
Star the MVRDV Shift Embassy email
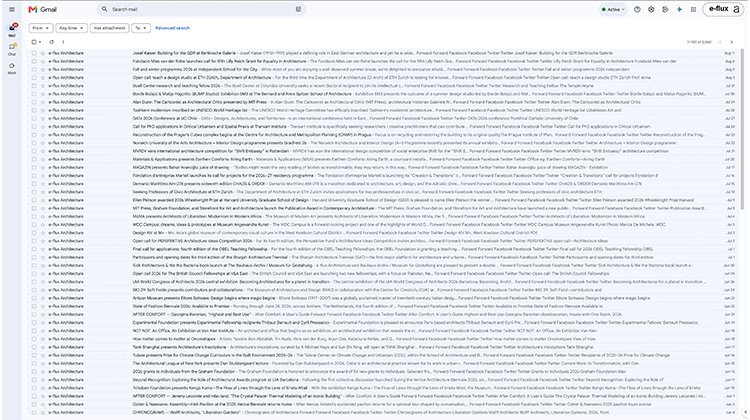tap(43, 151)
